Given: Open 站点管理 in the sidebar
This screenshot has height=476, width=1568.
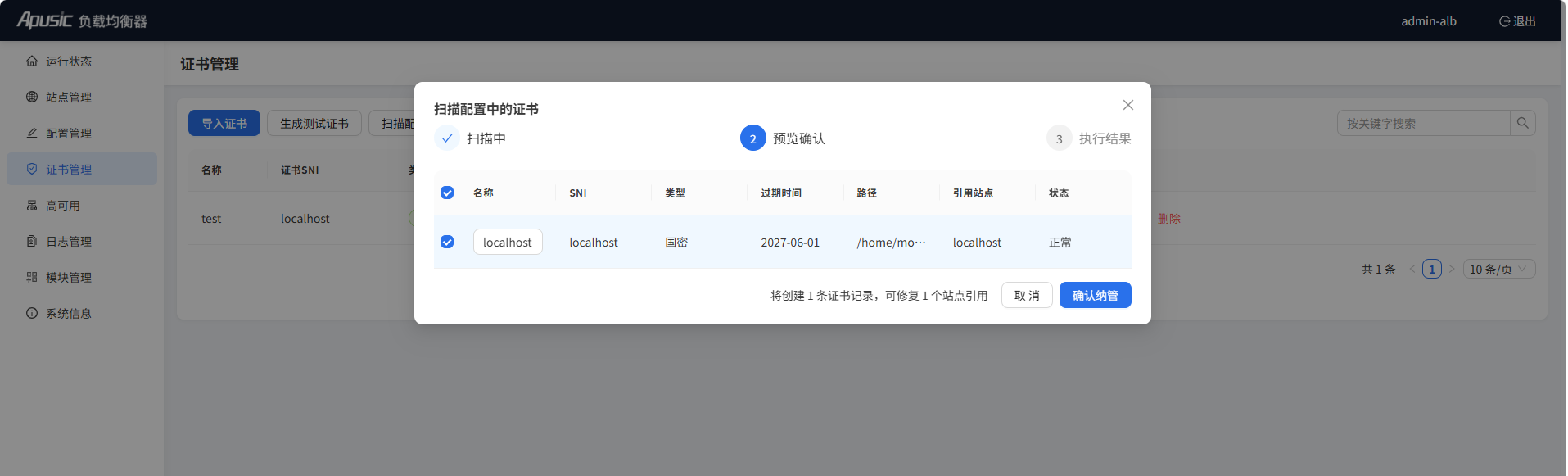Looking at the screenshot, I should 82,97.
